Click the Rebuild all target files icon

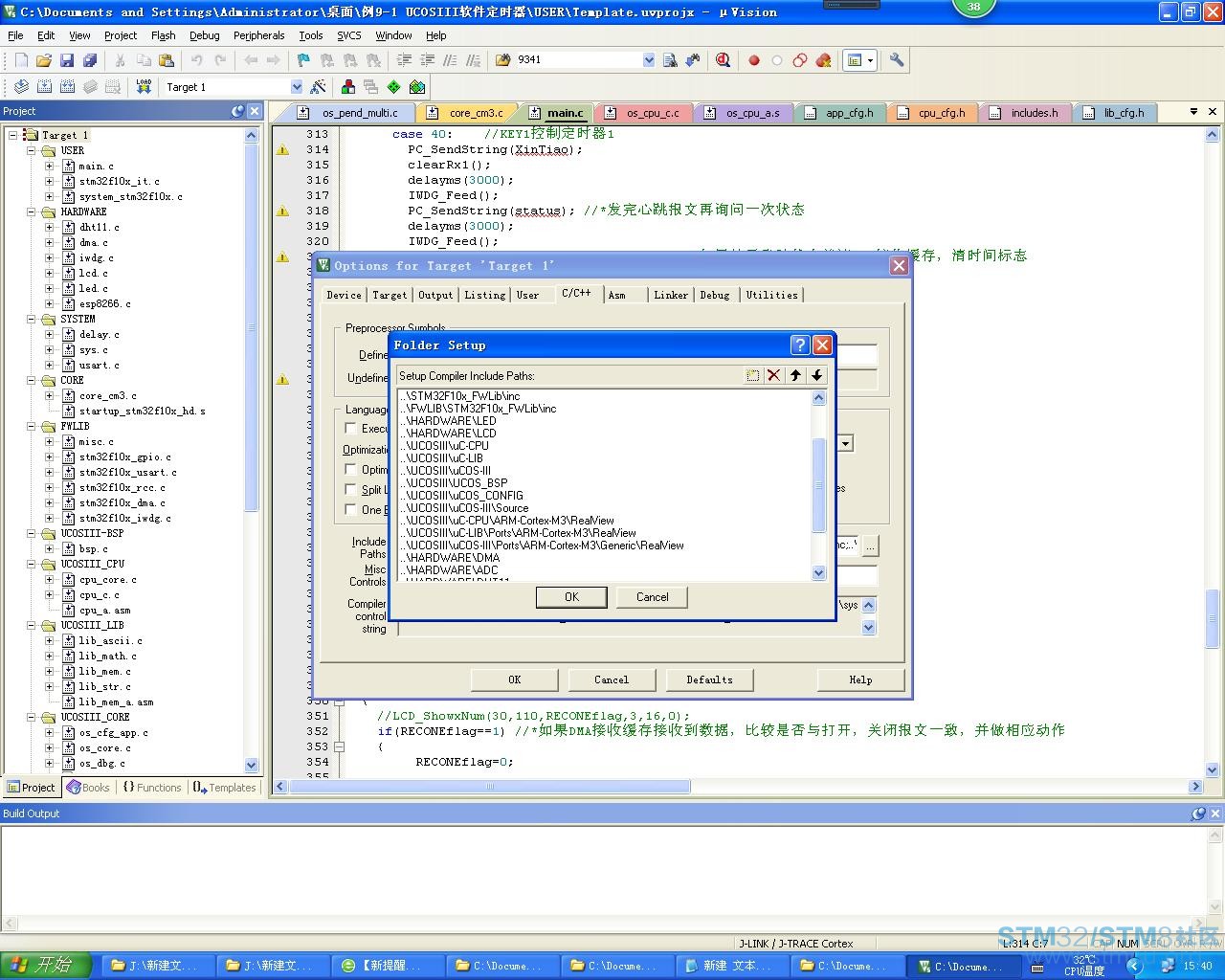67,87
